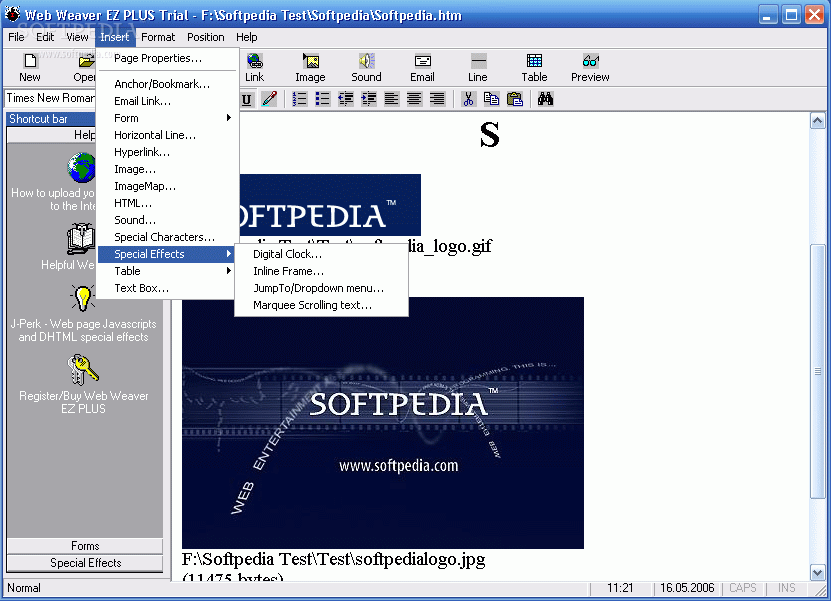Center align the text

pyautogui.click(x=414, y=99)
